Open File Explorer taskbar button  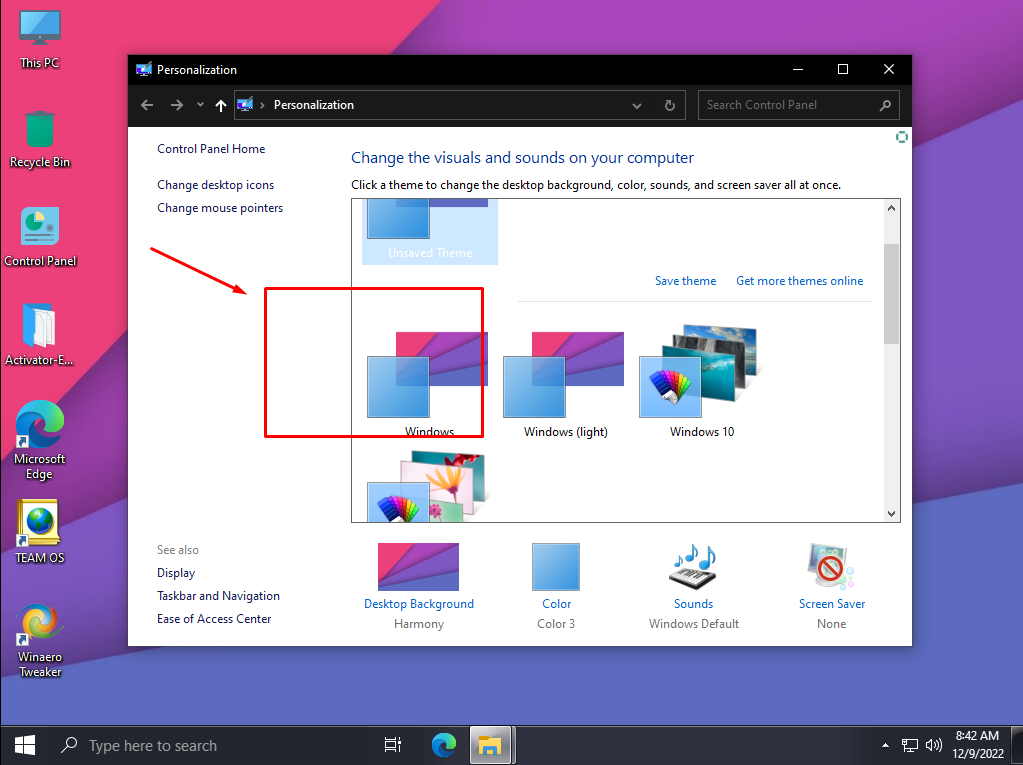coord(490,745)
